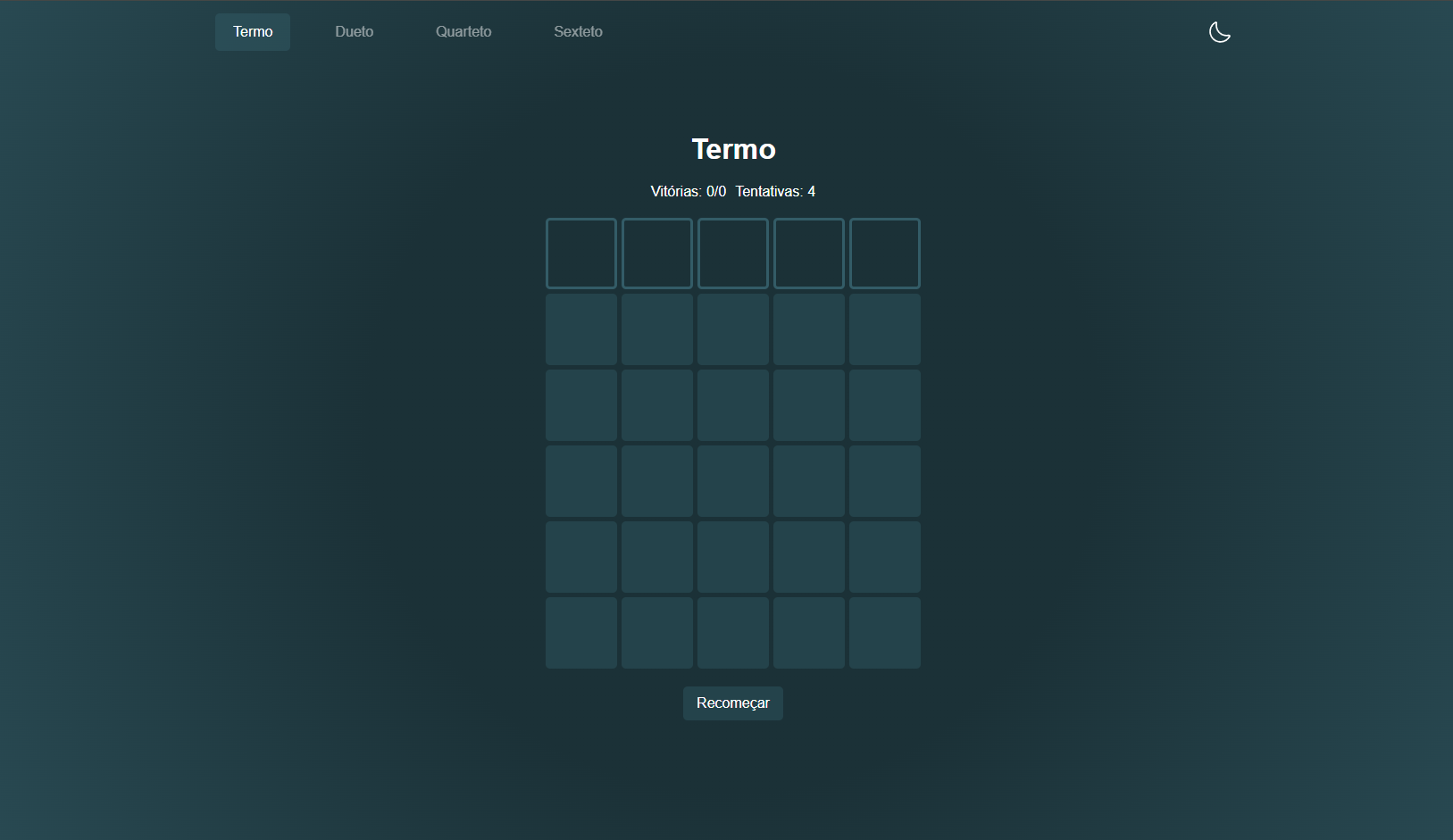Open the Quarteto mode

(x=463, y=31)
